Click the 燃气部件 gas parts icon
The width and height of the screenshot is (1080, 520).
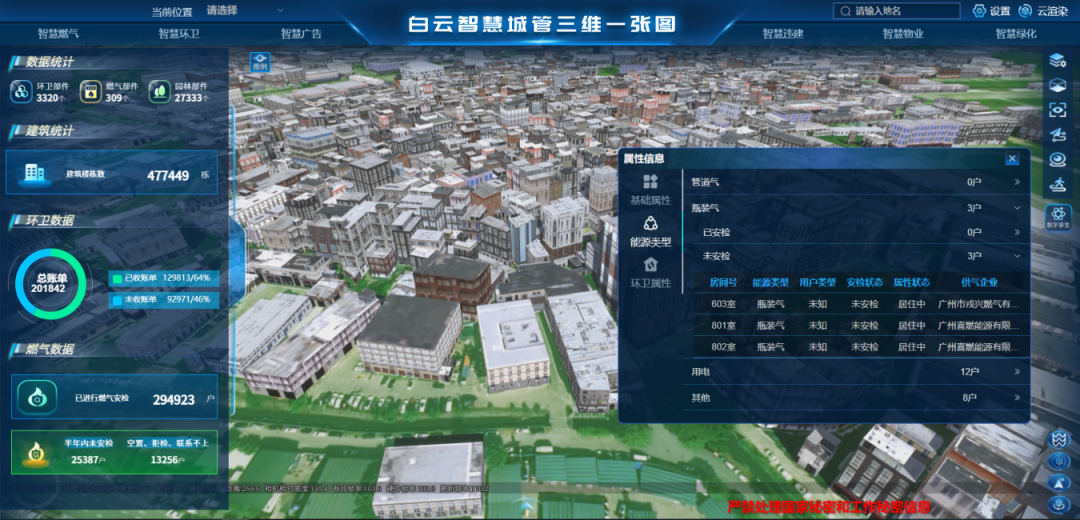pyautogui.click(x=90, y=92)
